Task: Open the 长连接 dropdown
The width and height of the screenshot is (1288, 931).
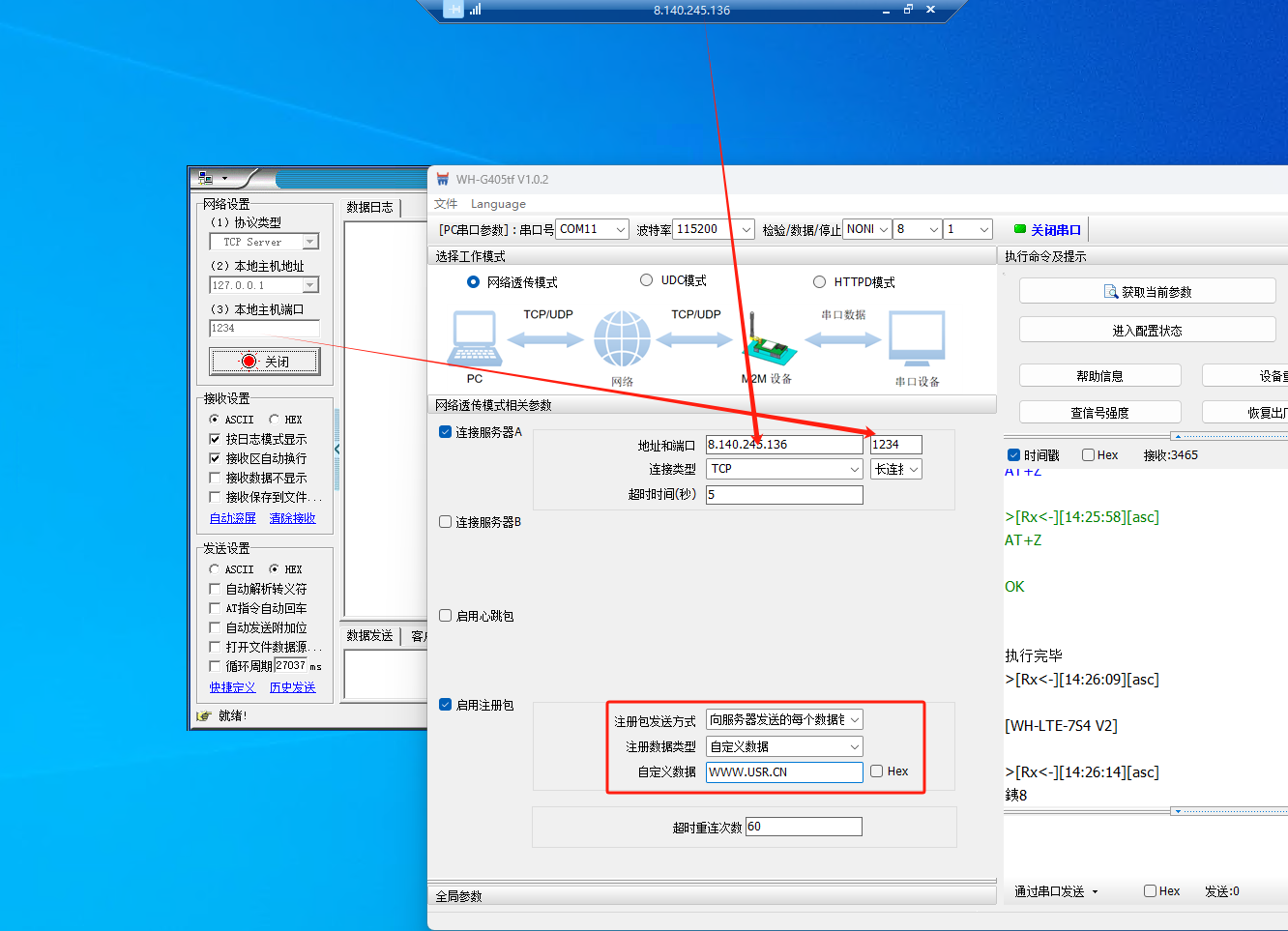Action: click(896, 469)
